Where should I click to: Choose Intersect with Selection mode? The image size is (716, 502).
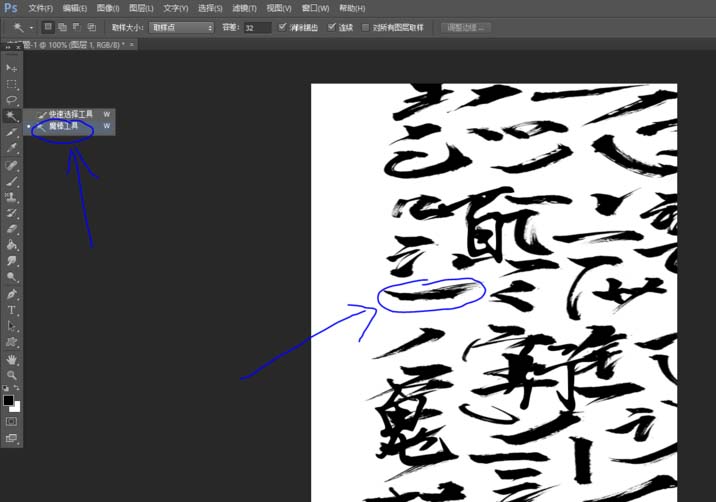(x=92, y=27)
